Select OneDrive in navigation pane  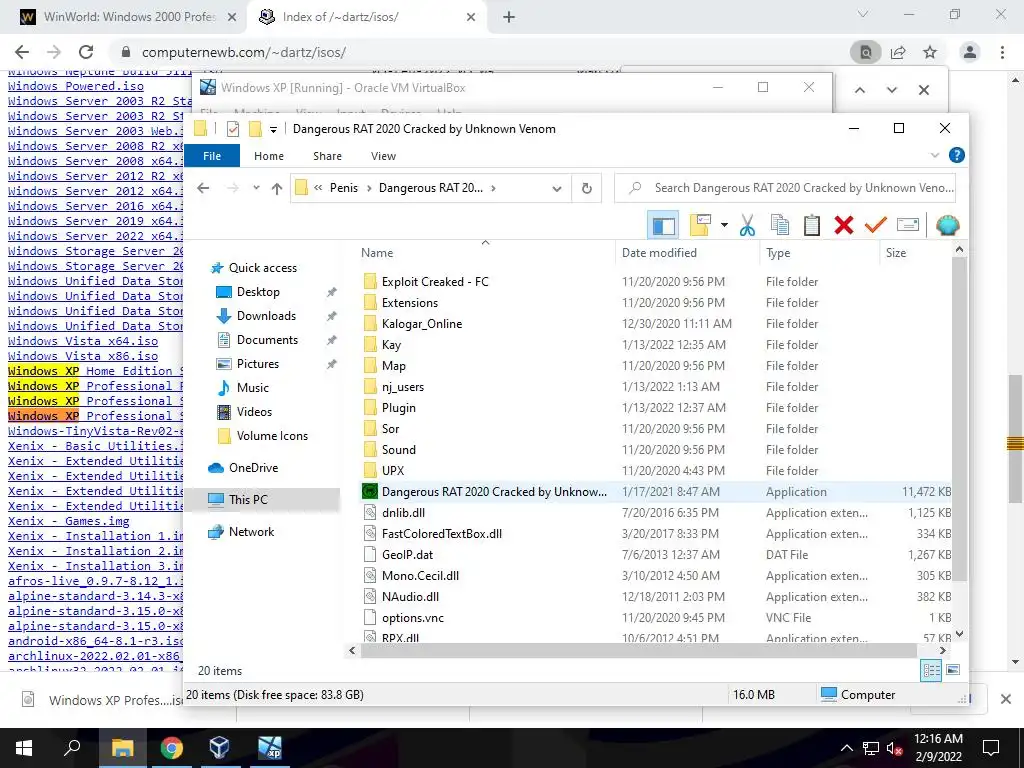click(253, 468)
